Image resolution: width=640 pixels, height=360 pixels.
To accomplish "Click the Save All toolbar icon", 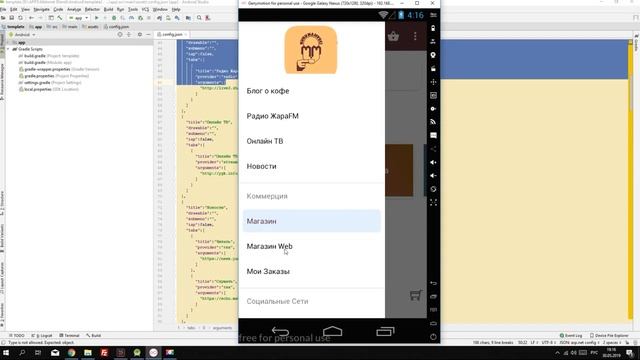I will click(11, 18).
